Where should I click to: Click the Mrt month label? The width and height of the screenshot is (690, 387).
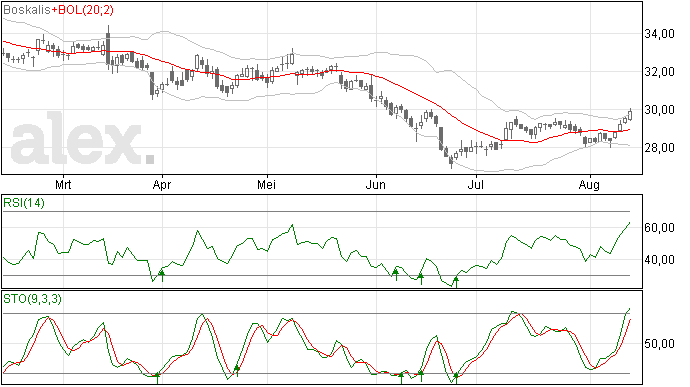click(x=63, y=184)
